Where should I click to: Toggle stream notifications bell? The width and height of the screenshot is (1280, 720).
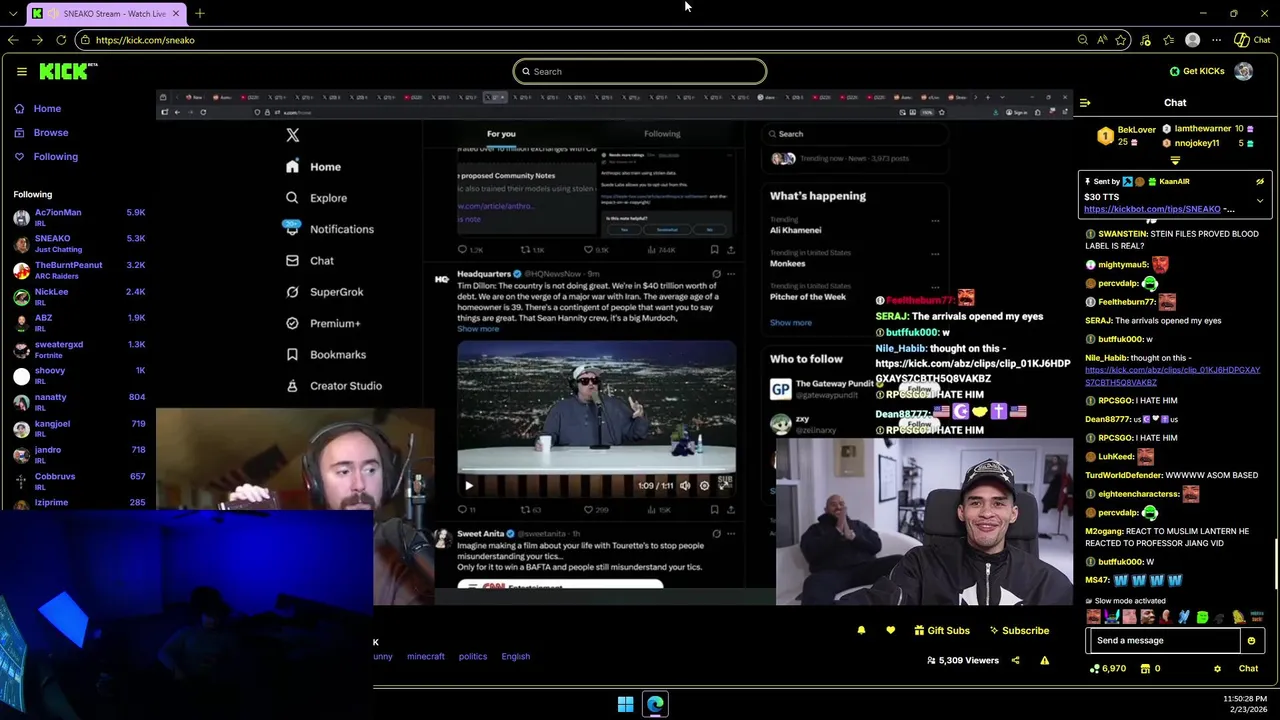(x=861, y=631)
